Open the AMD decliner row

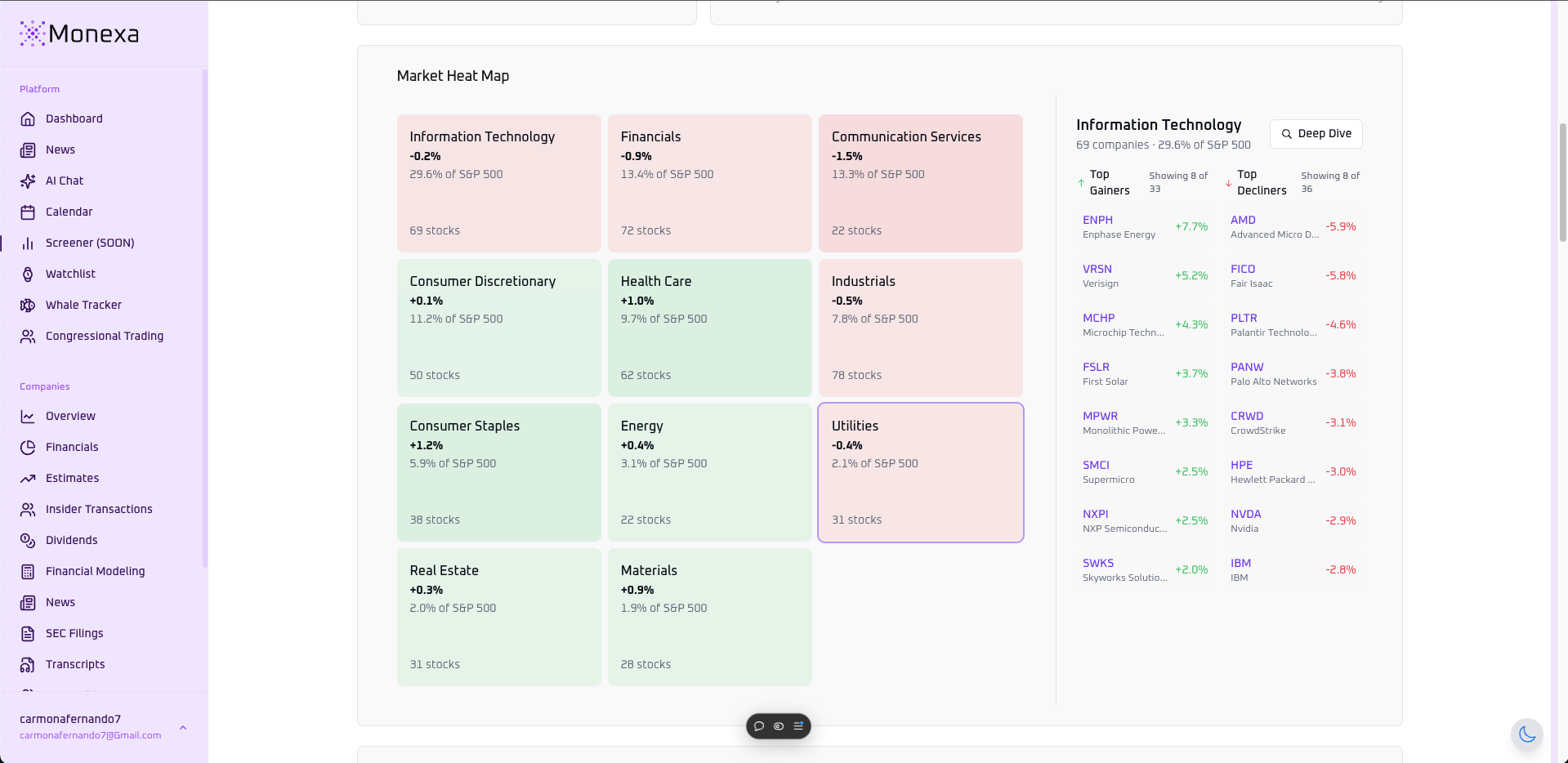tap(1293, 227)
